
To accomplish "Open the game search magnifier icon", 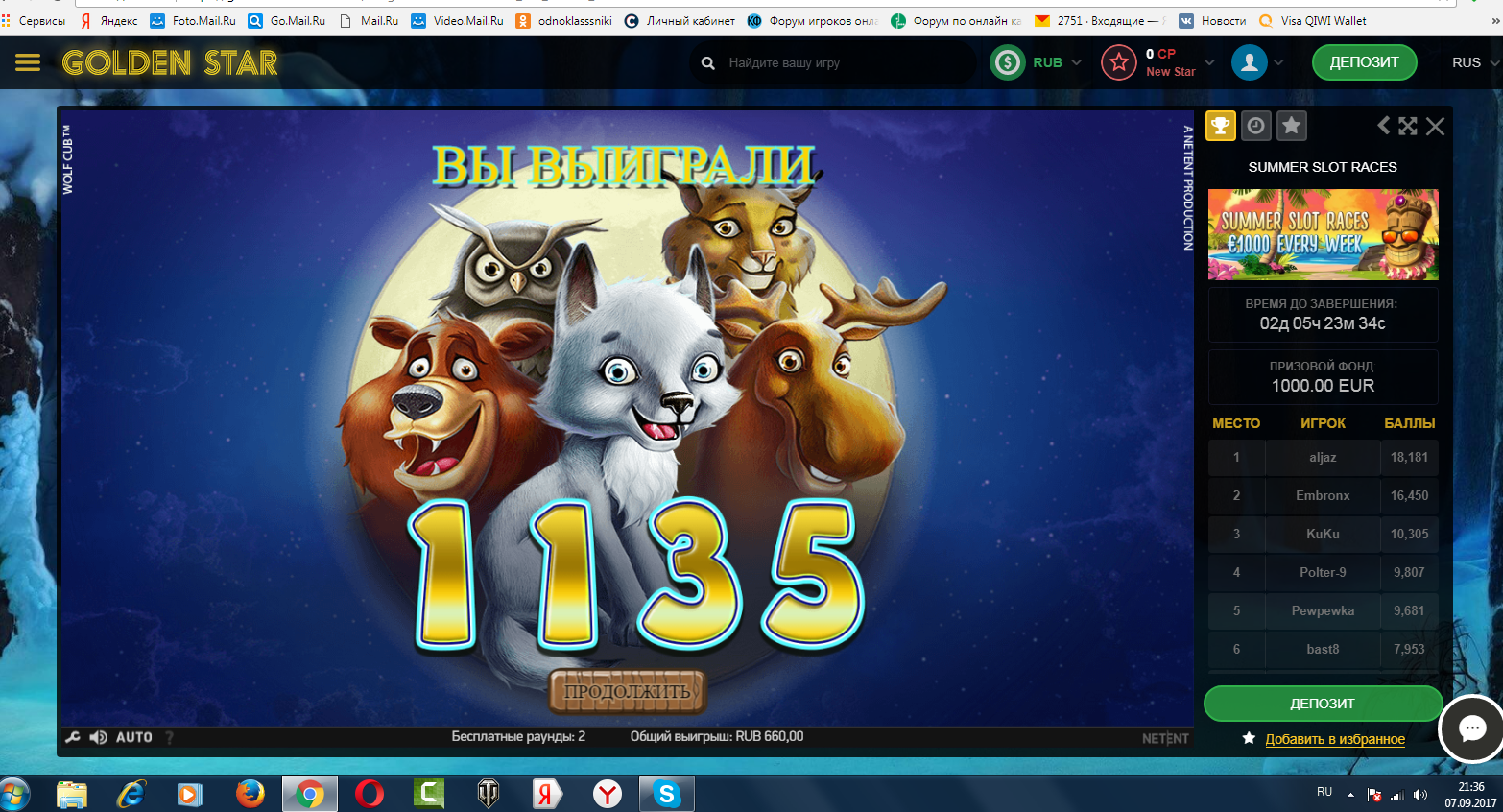I will point(707,61).
